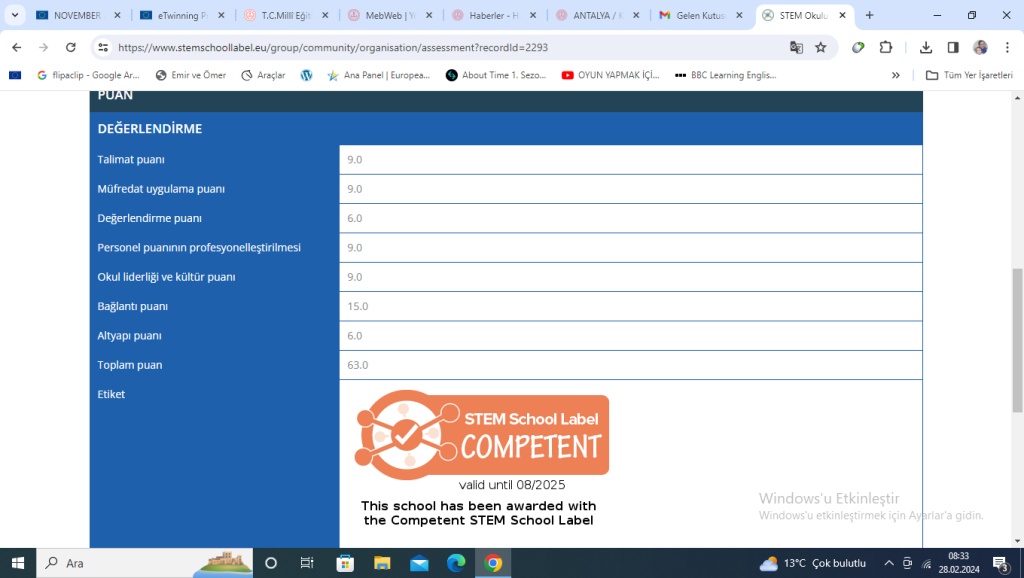This screenshot has width=1024, height=578.
Task: Click the green extension icon near the star
Action: click(x=858, y=47)
